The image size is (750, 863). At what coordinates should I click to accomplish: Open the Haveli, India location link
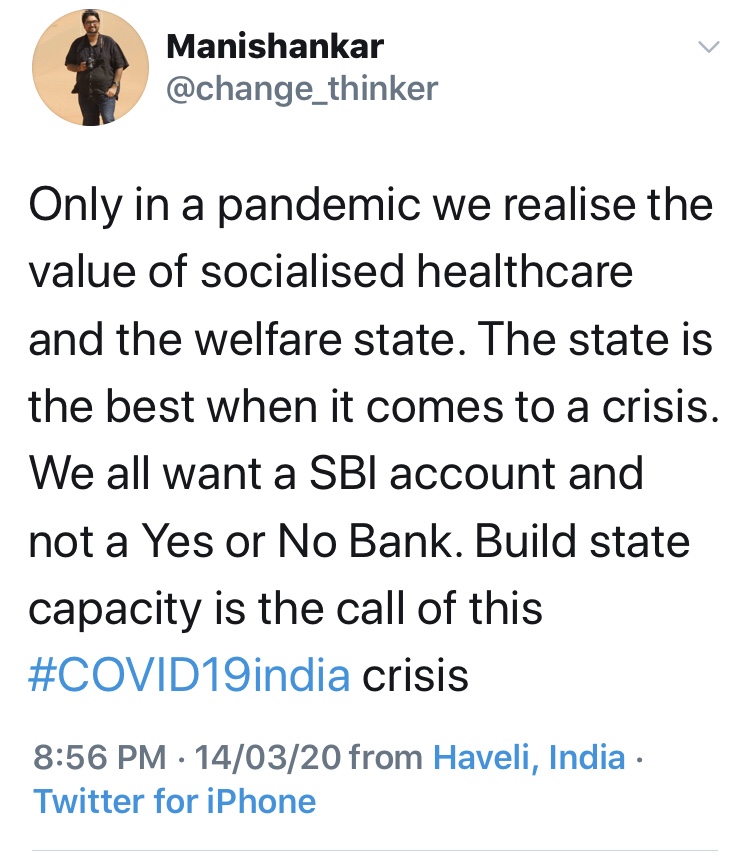pos(529,757)
